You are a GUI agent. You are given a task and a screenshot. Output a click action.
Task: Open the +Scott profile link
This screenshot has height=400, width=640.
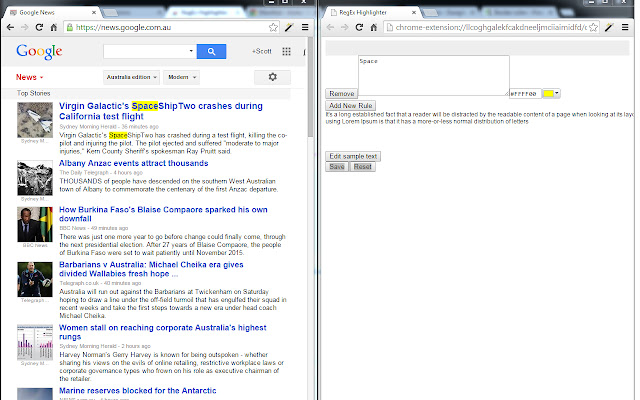tap(262, 51)
